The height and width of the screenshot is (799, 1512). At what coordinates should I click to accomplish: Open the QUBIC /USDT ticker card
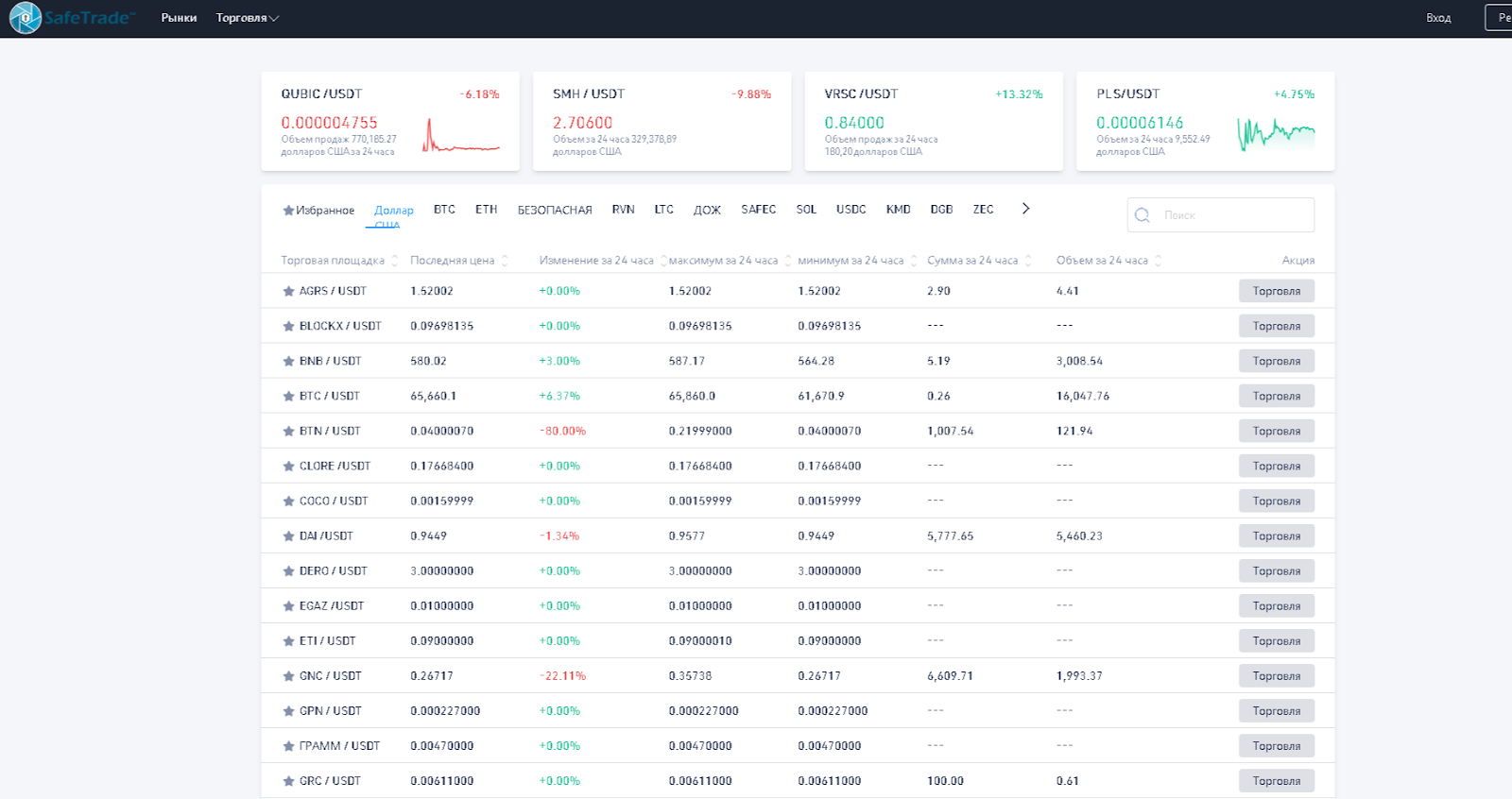(390, 121)
